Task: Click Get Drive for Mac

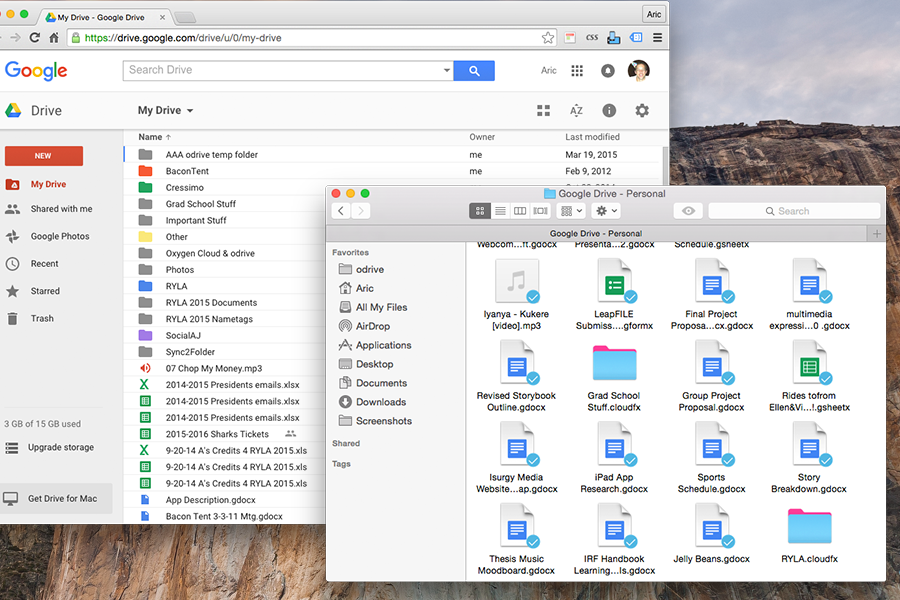Action: point(56,498)
